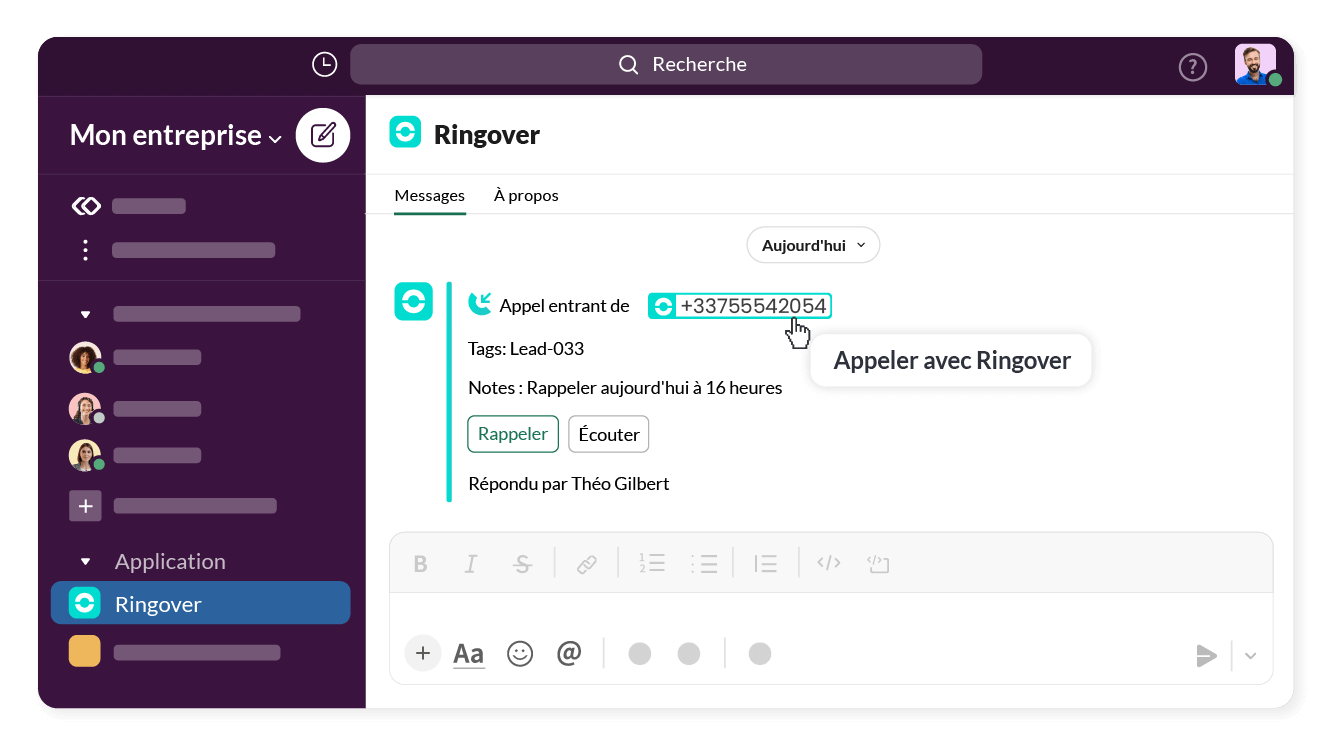Switch to the À propos tab
1332x746 pixels.
[526, 195]
